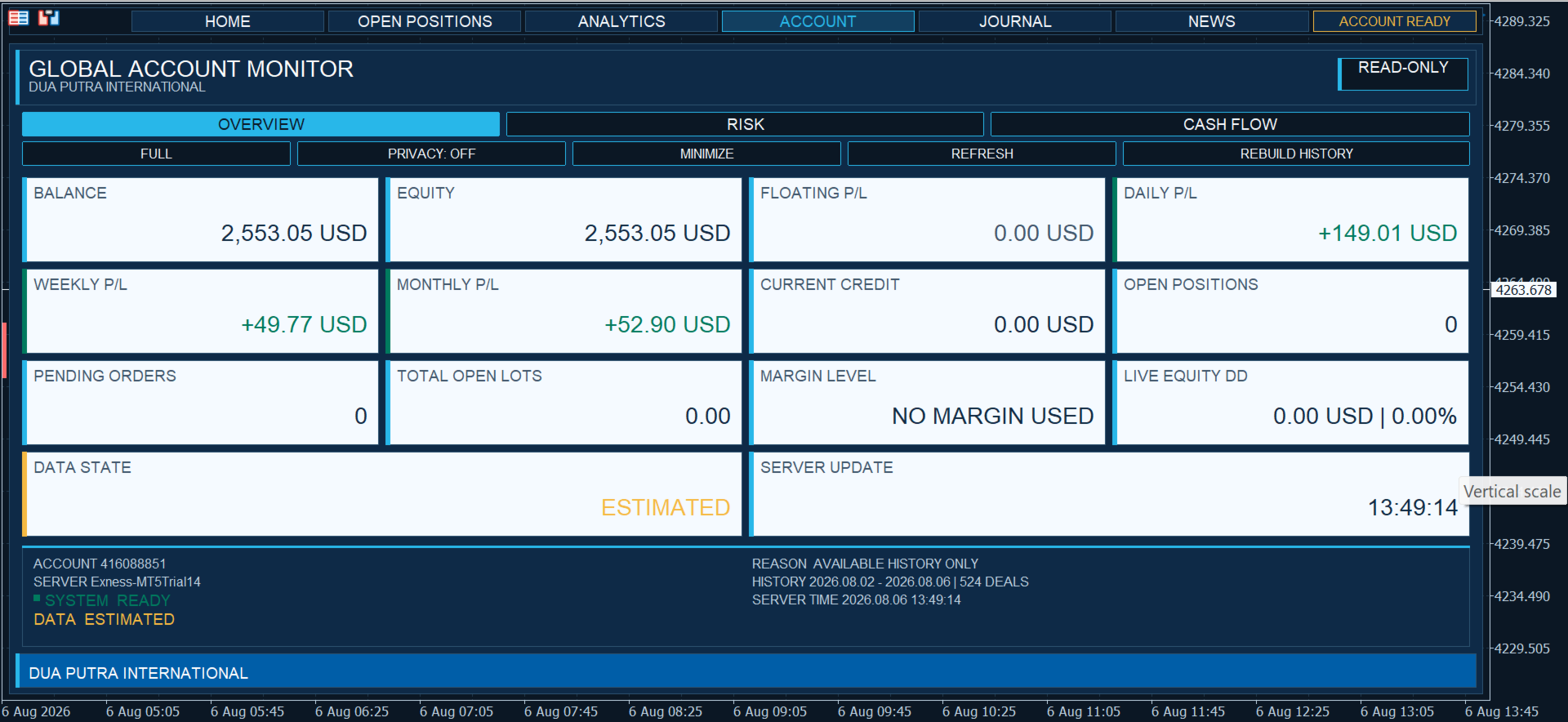Click the weekly P/L value +49.77 USD

click(304, 325)
